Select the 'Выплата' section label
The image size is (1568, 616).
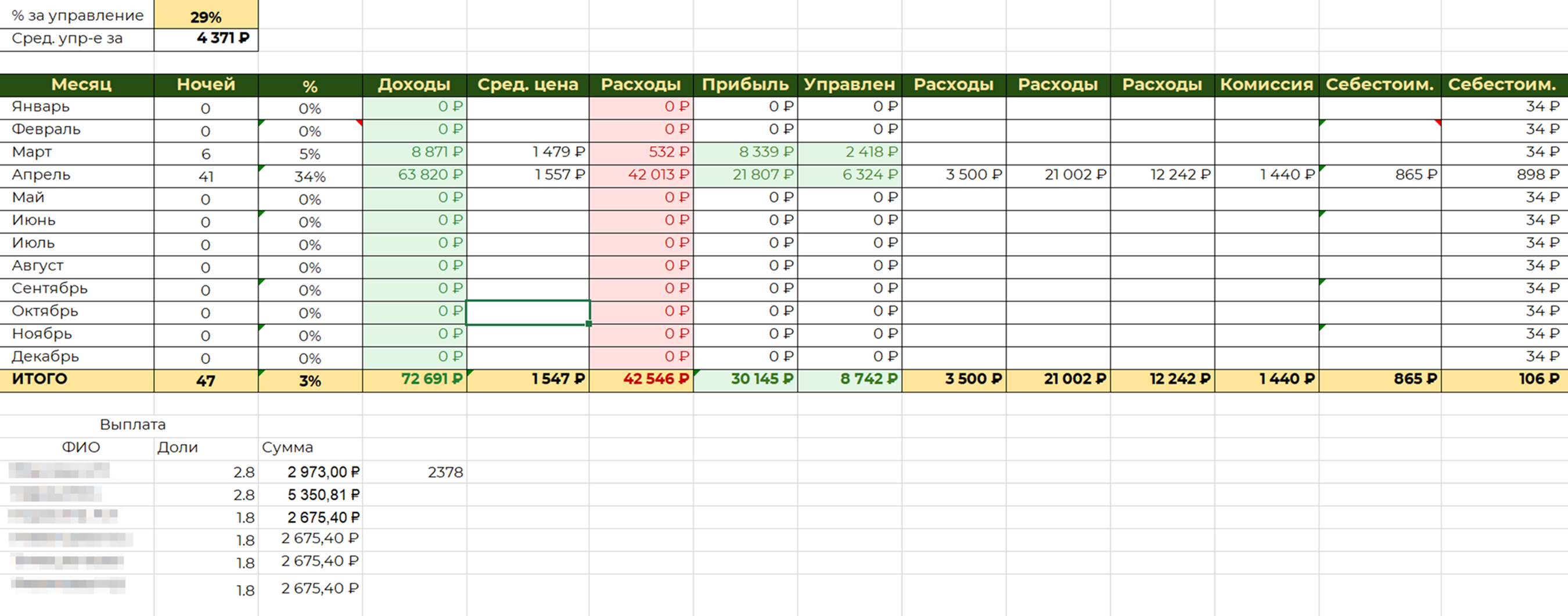coord(132,425)
